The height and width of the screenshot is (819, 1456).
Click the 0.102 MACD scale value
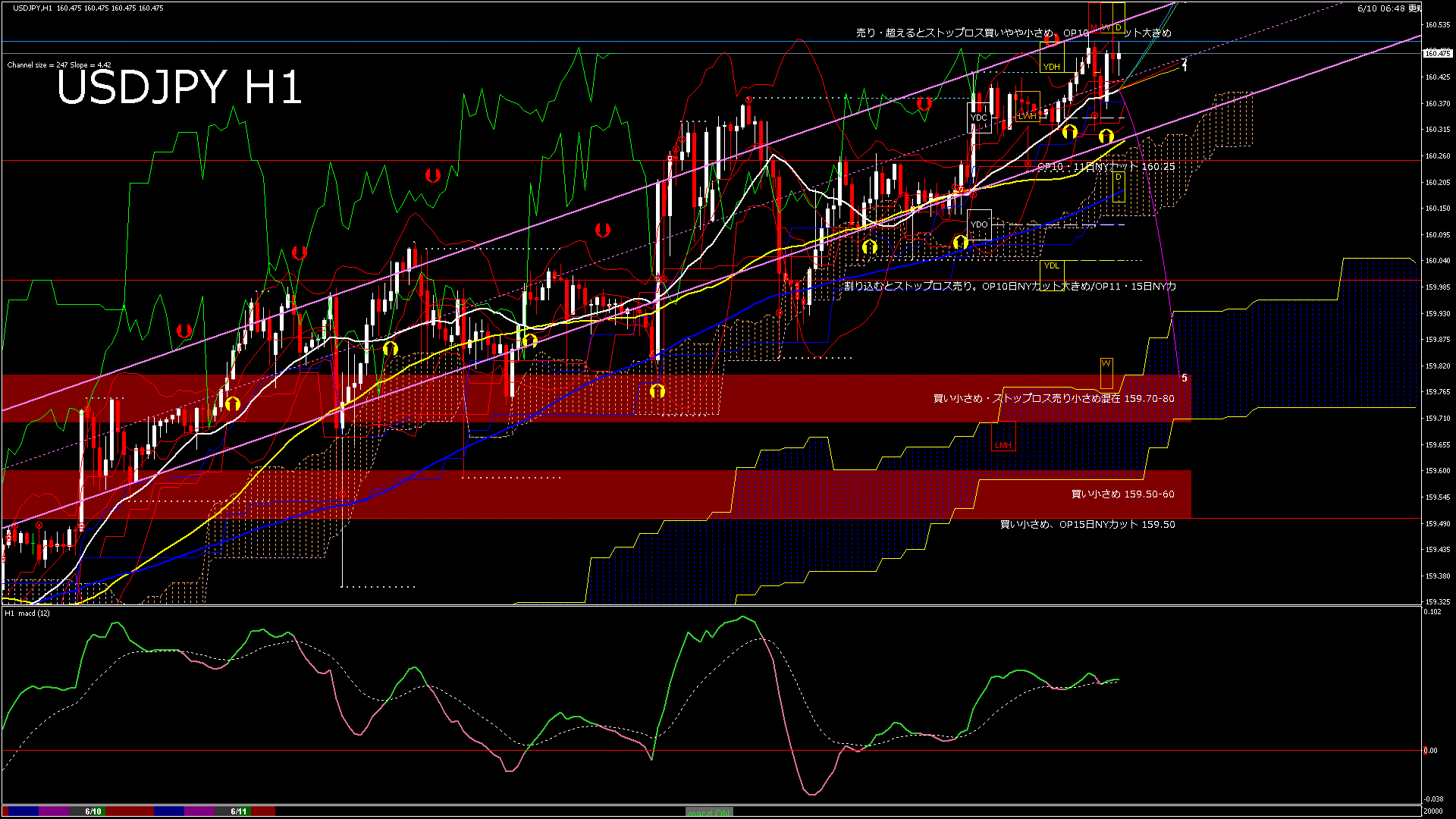(1432, 612)
